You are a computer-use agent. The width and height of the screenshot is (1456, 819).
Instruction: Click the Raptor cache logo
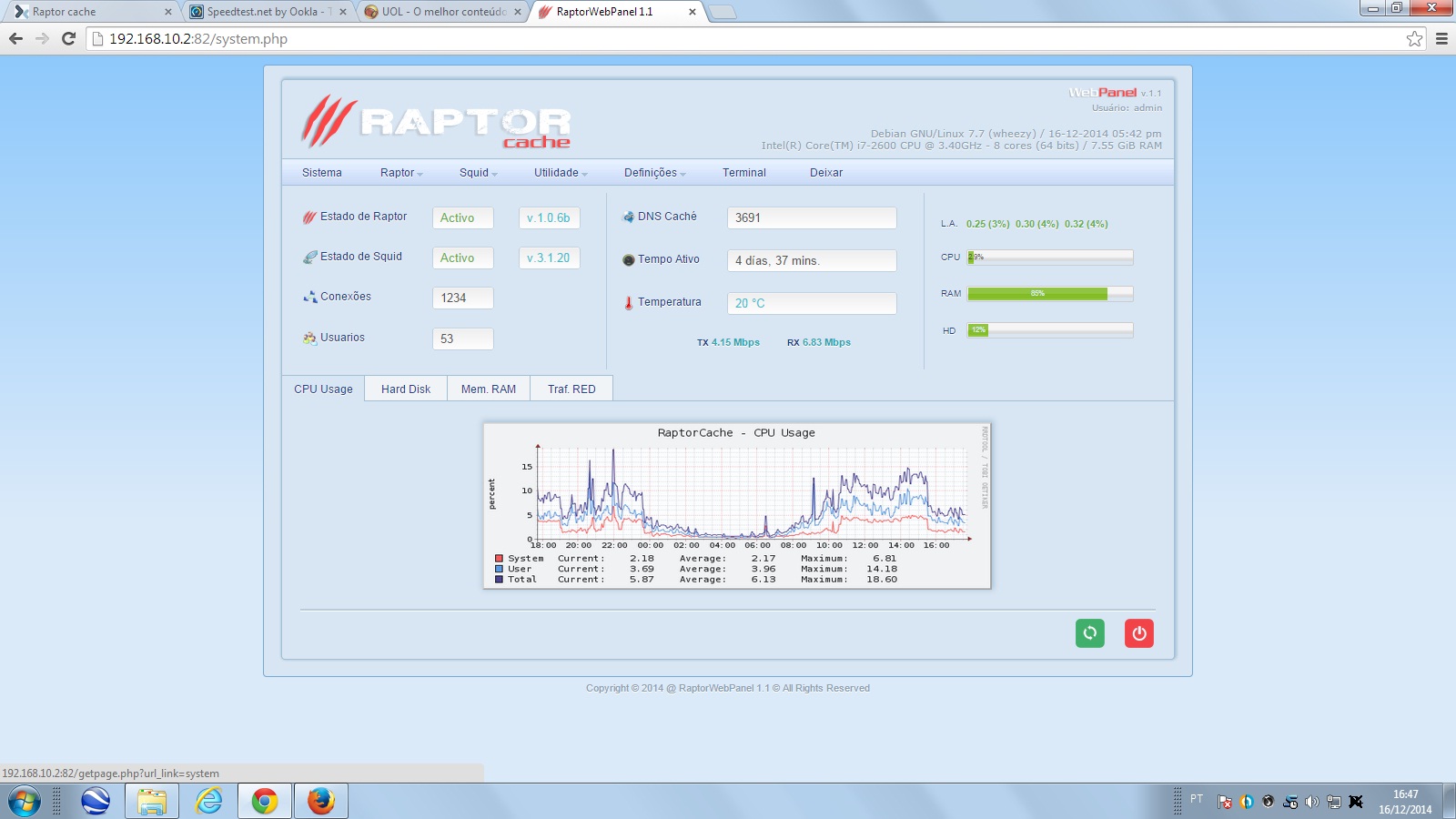pos(437,122)
